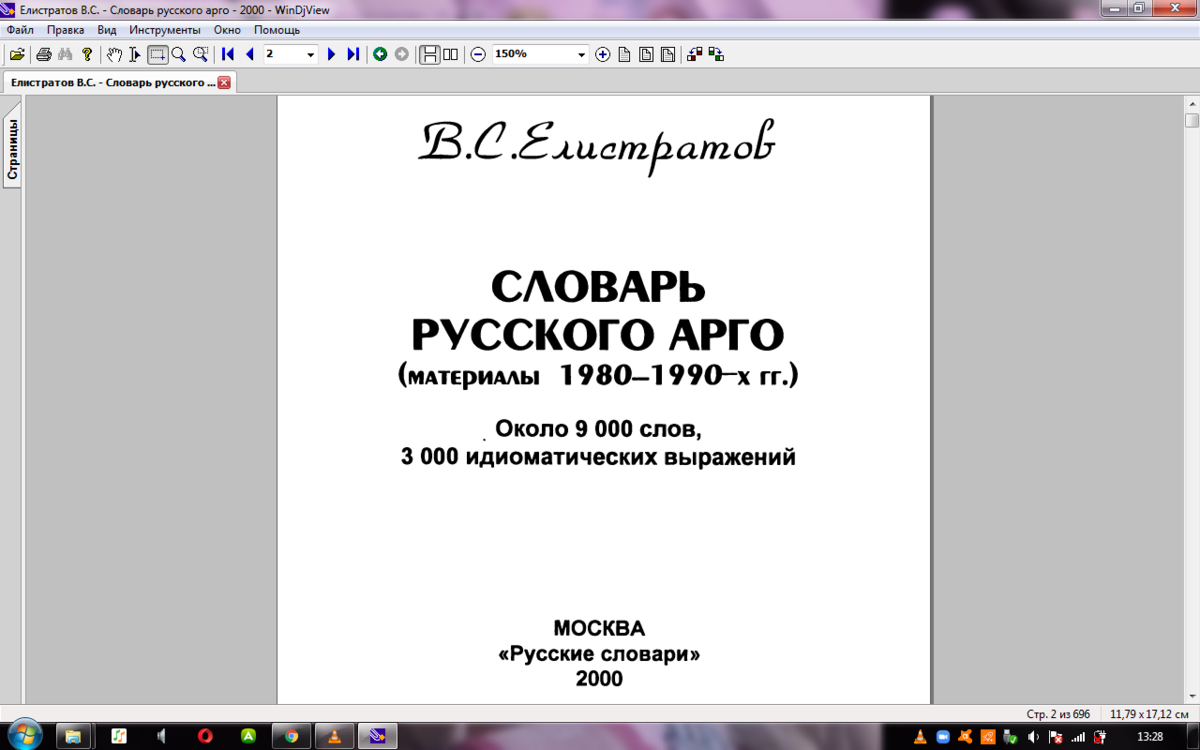Select the Елистратов В.С. document tab
The width and height of the screenshot is (1200, 750).
tap(113, 82)
